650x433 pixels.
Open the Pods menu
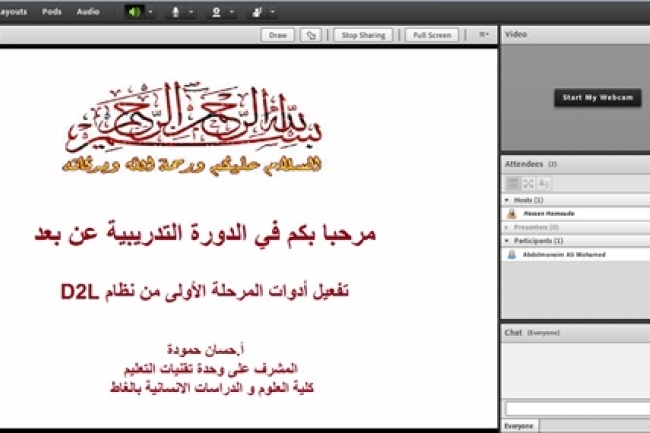[52, 12]
